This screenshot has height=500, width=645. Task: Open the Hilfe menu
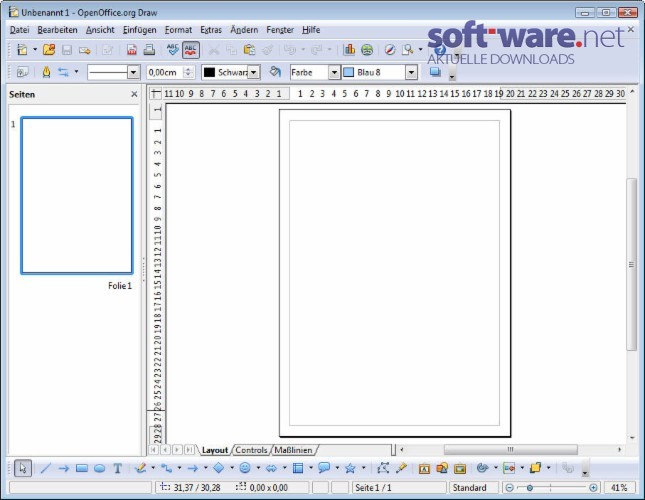(x=311, y=30)
